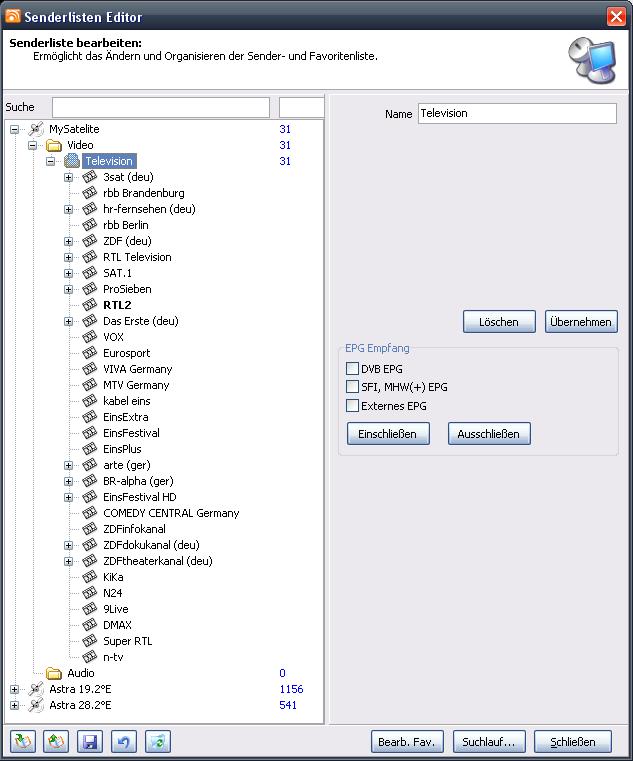Select the Eurosport channel icon

[90, 353]
